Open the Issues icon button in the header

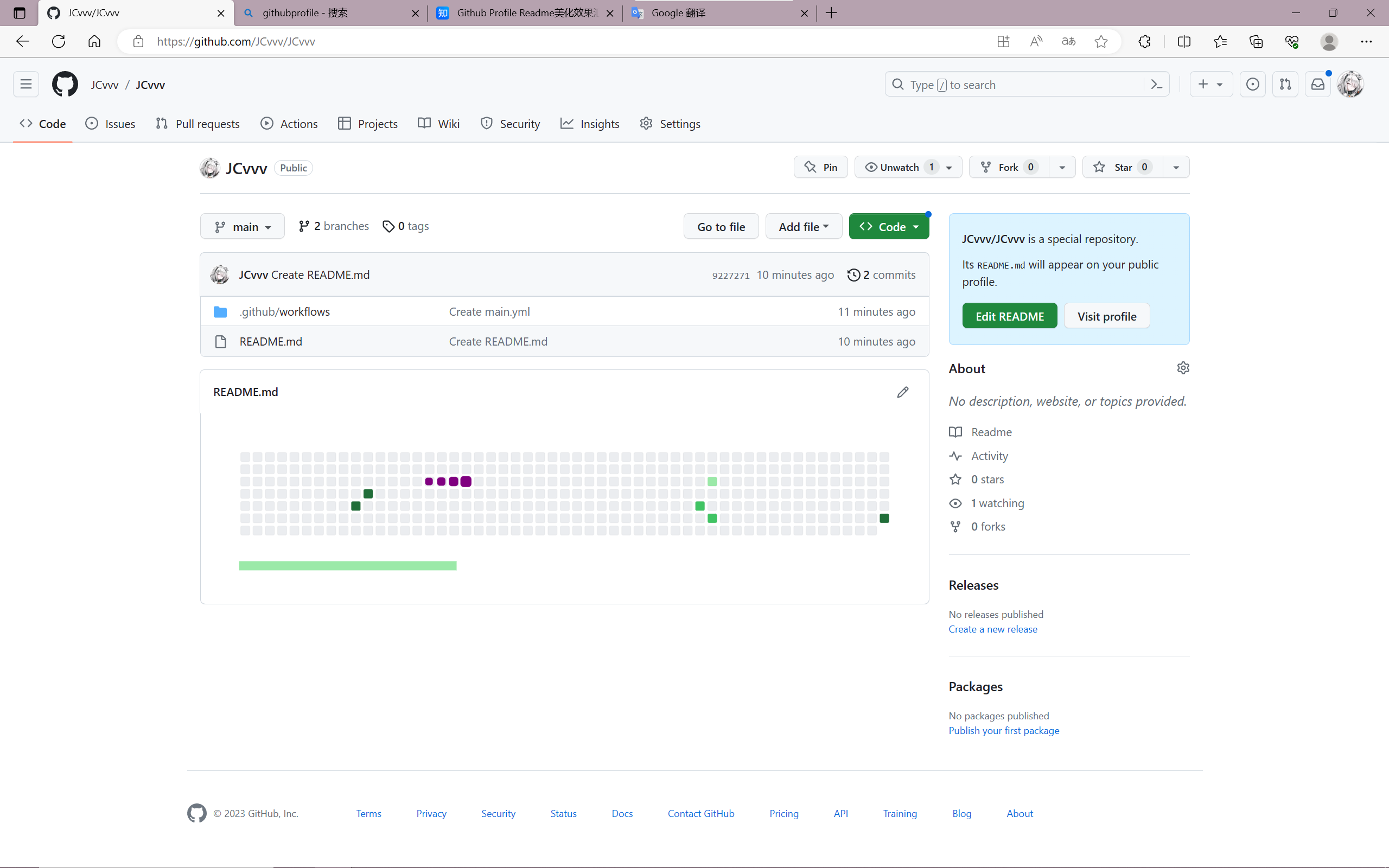[1252, 85]
